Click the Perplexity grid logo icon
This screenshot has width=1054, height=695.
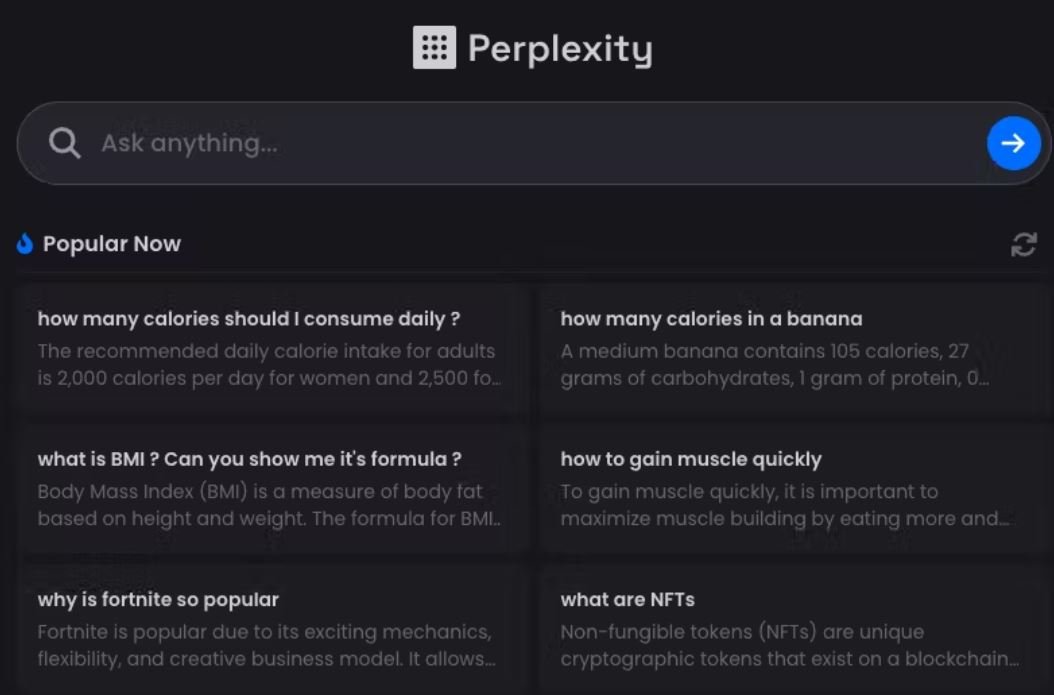(x=434, y=48)
